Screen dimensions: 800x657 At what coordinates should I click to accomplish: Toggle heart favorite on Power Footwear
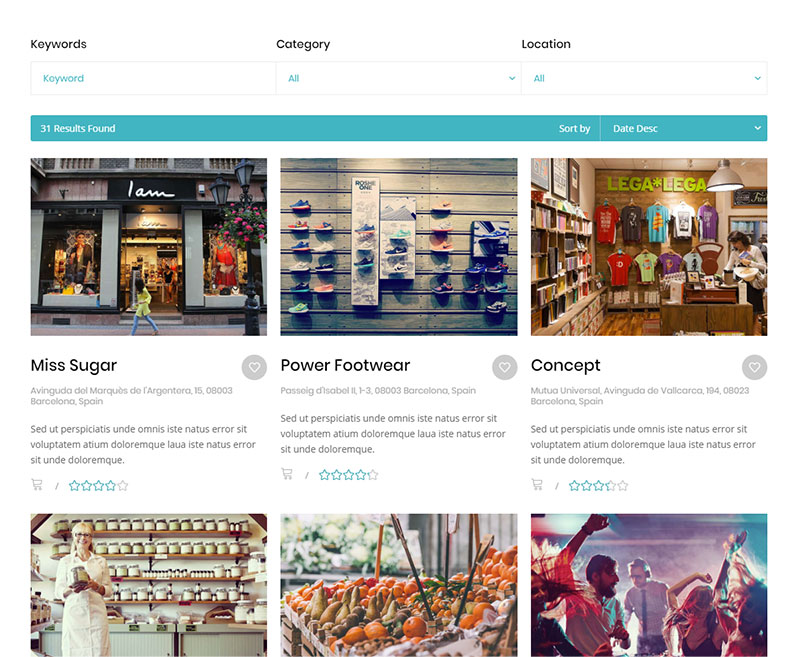(x=505, y=367)
